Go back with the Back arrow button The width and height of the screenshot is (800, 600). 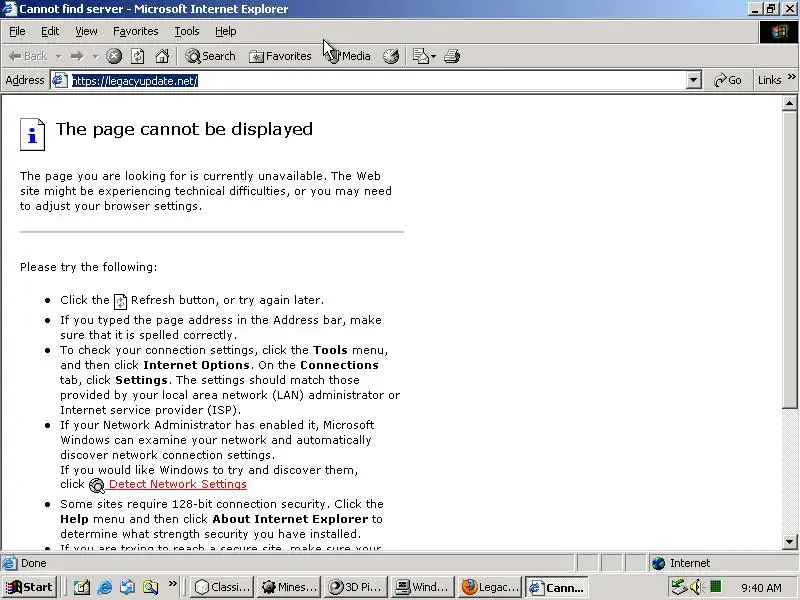[x=28, y=56]
